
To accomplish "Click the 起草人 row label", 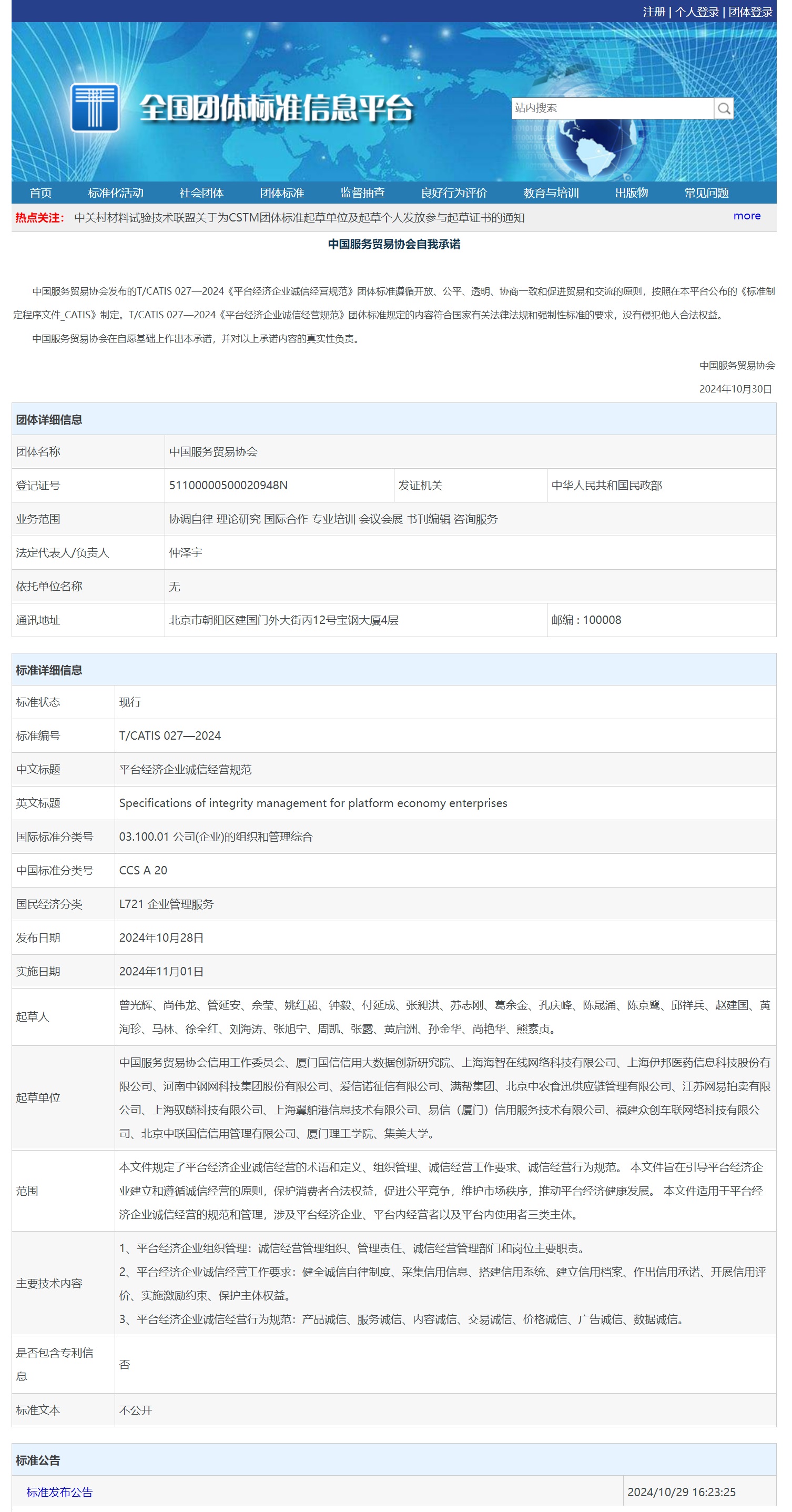I will coord(32,1017).
